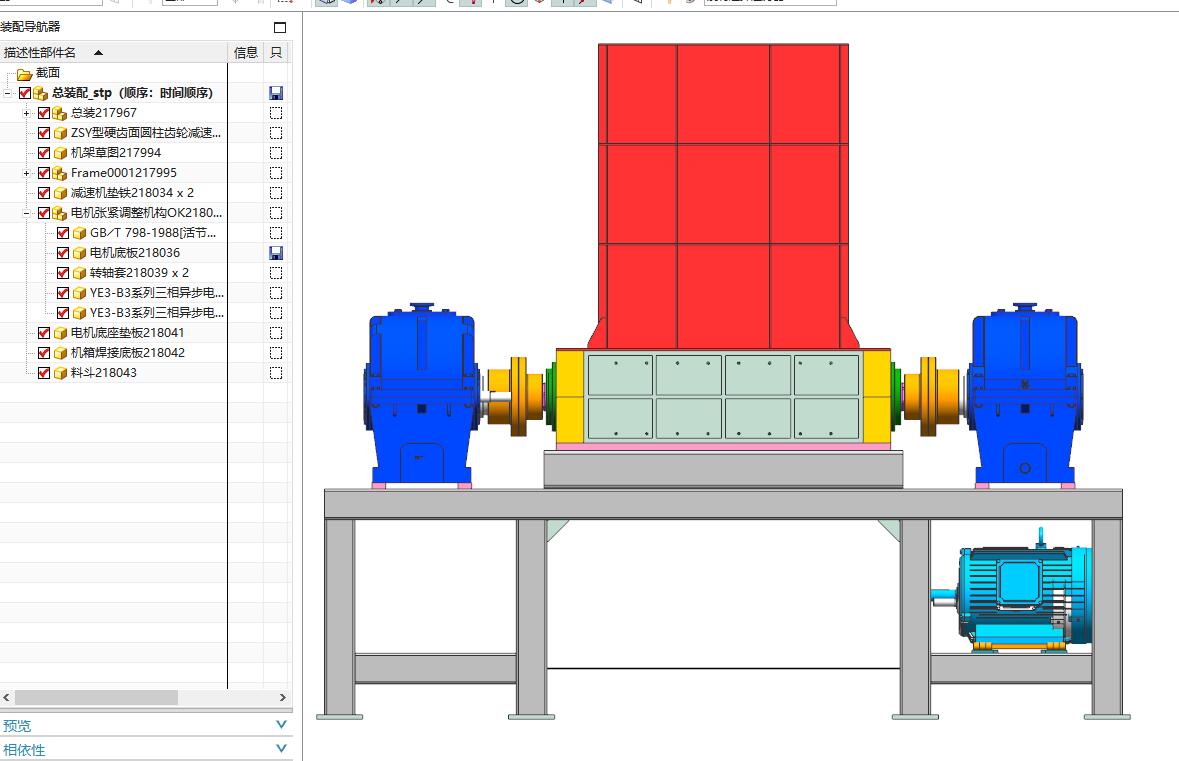1179x761 pixels.
Task: Click the part icon of 料斗218043
Action: 60,373
